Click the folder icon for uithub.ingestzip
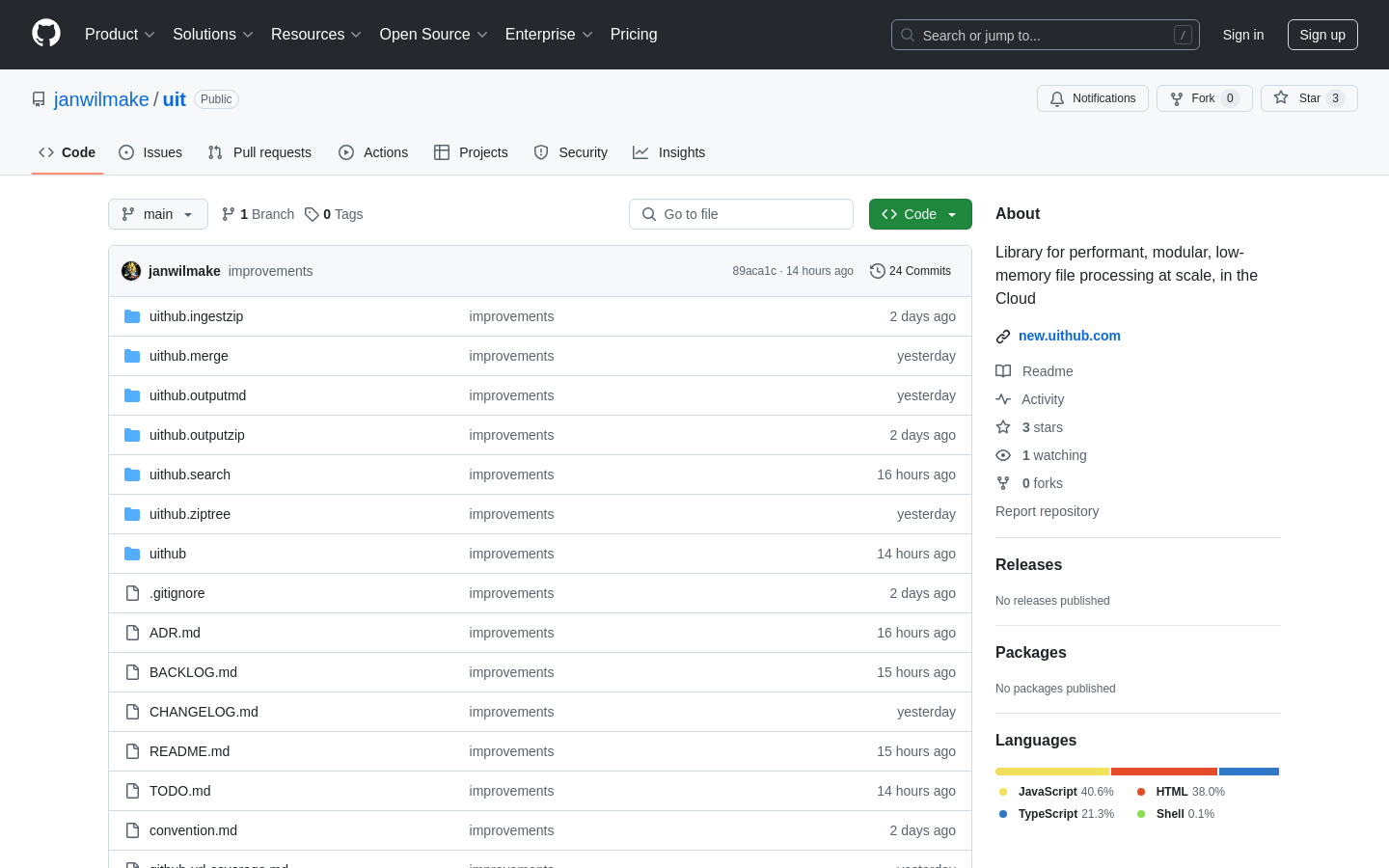This screenshot has height=868, width=1389. (132, 316)
